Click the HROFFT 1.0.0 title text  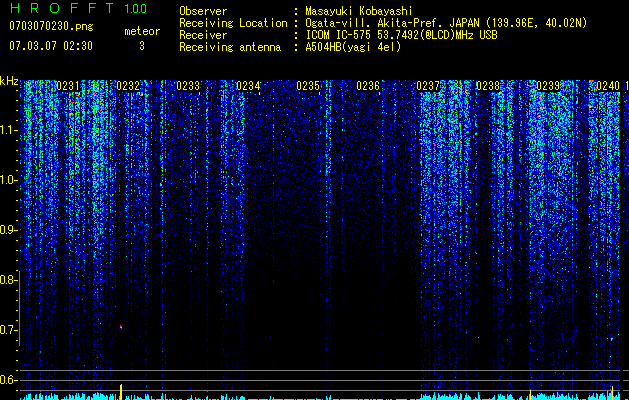coord(78,8)
